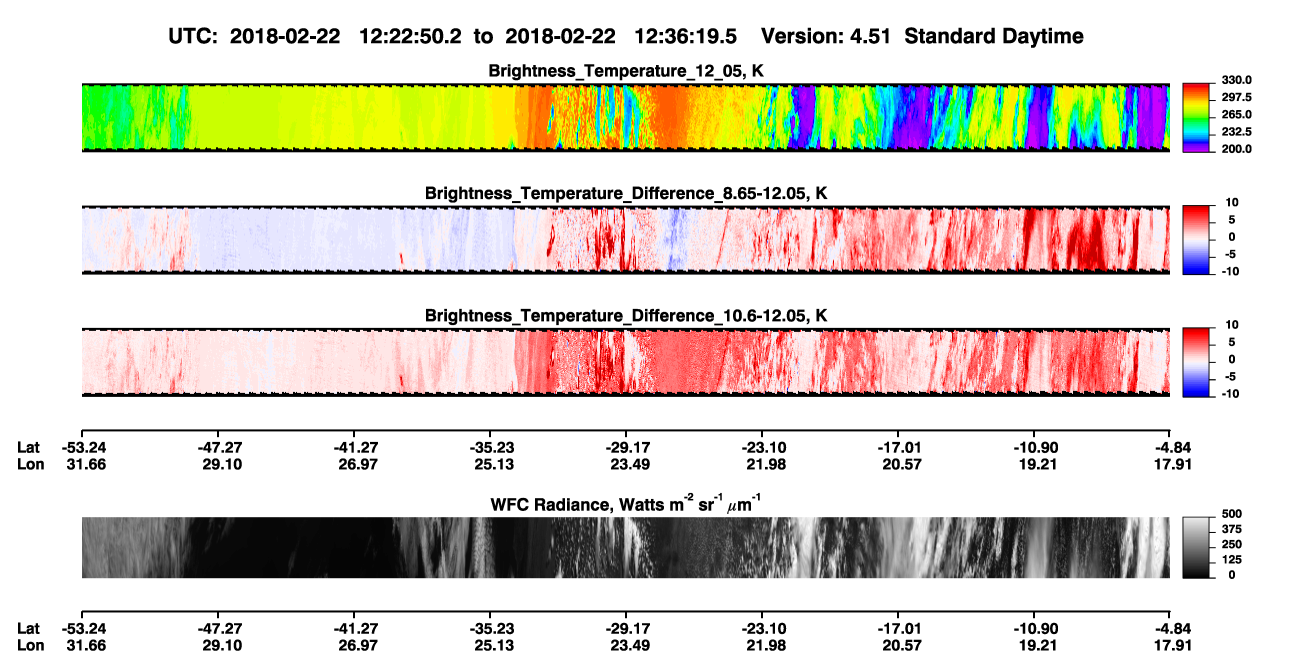Screen dimensions: 1300x667
Task: Click the 'UTC:' label in the header
Action: click(x=196, y=37)
